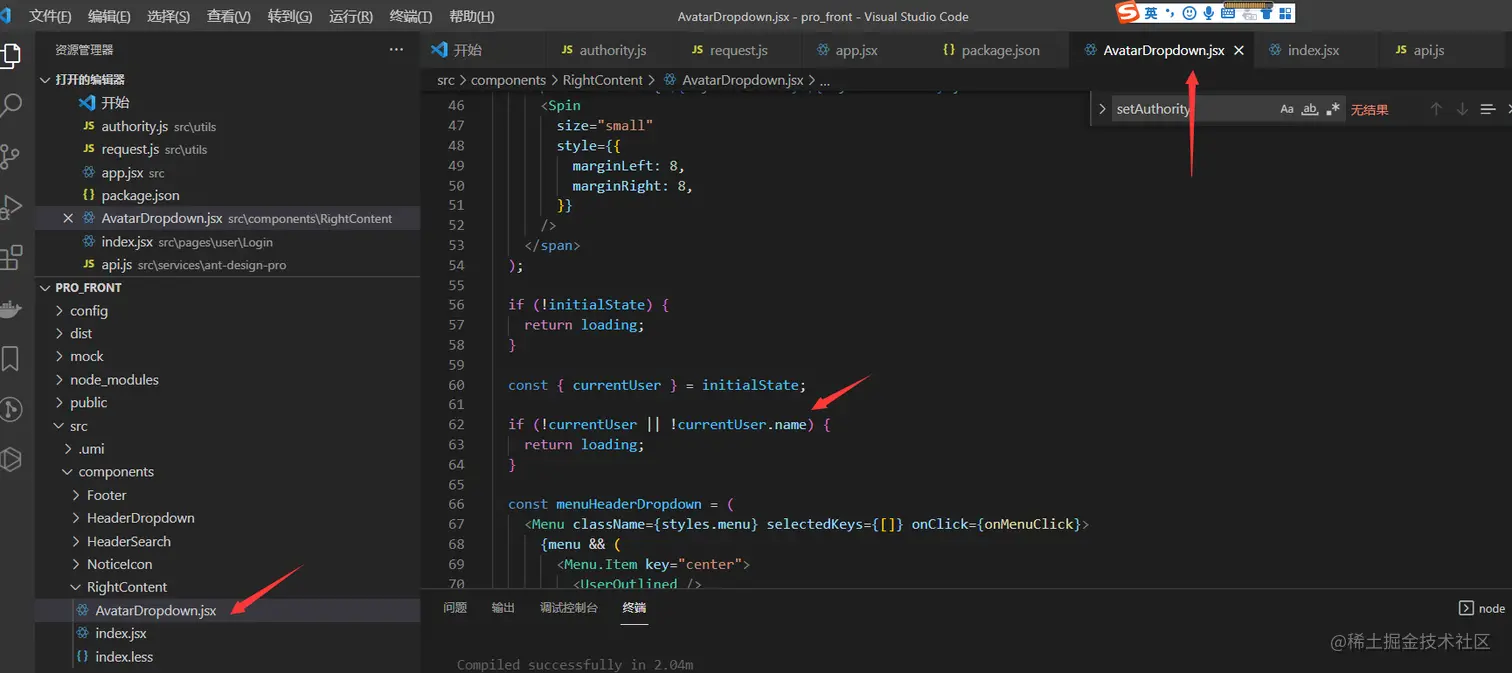Open the 转到(G) menu
Image resolution: width=1512 pixels, height=673 pixels.
[290, 17]
